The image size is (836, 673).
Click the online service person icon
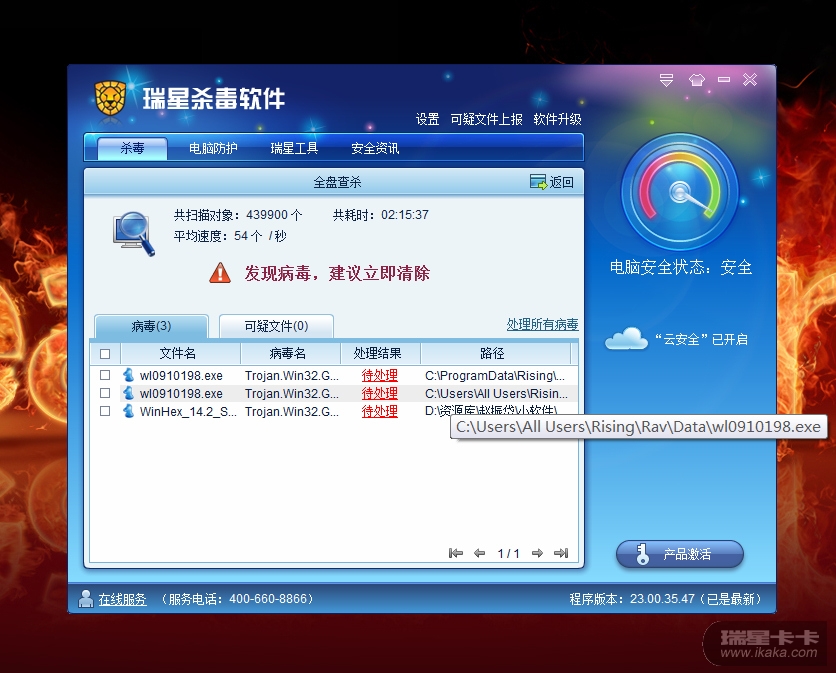click(x=85, y=598)
